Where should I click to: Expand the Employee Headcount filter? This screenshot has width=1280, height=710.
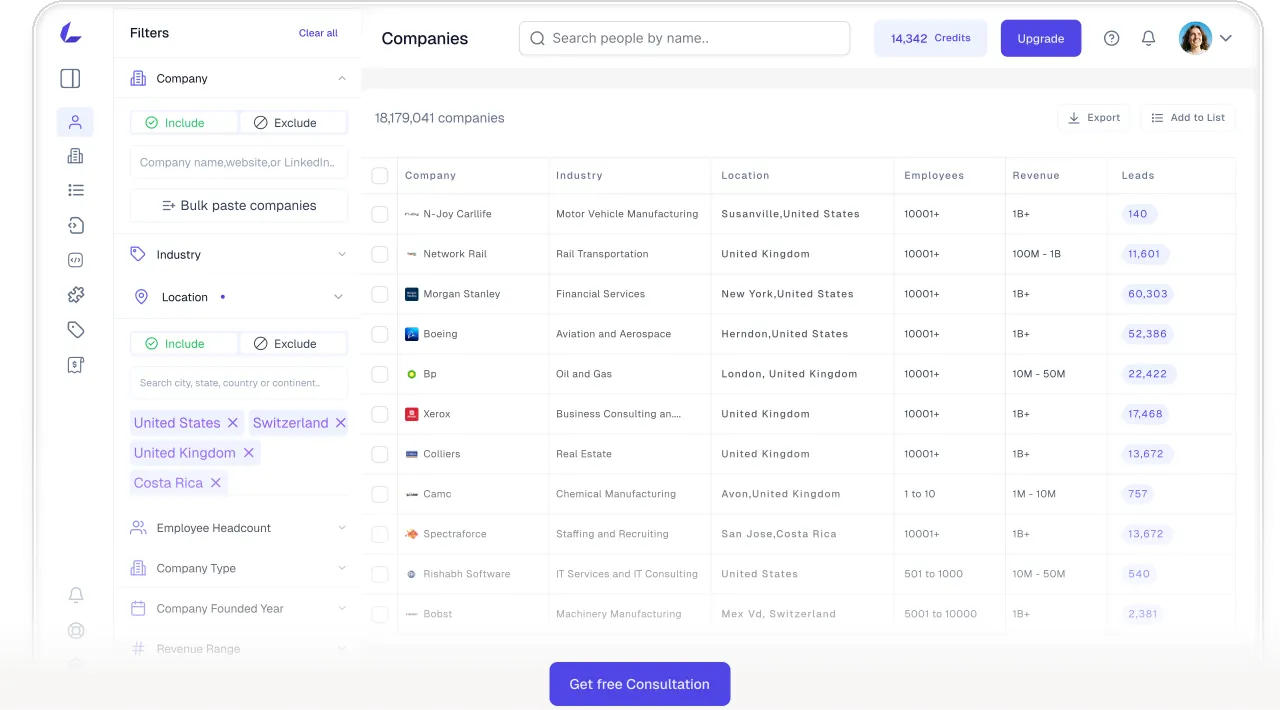(x=341, y=528)
